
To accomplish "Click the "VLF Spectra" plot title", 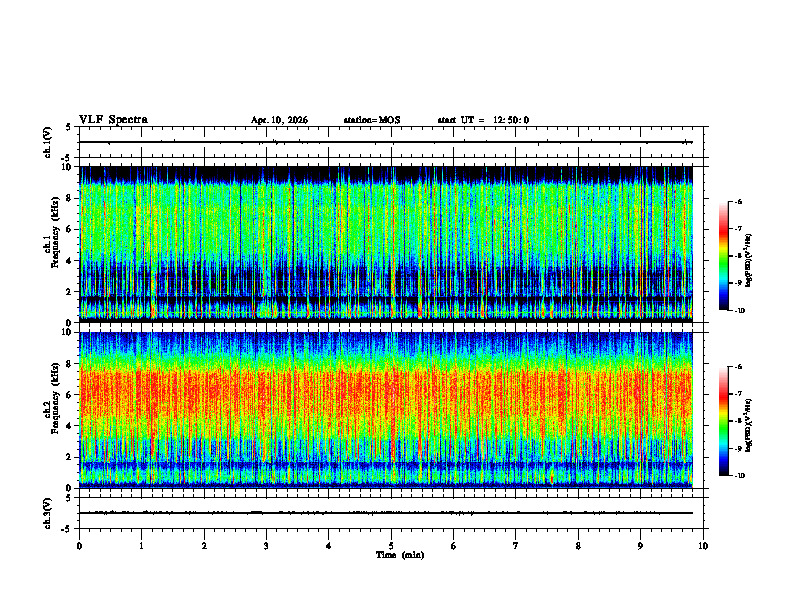I will tap(113, 120).
